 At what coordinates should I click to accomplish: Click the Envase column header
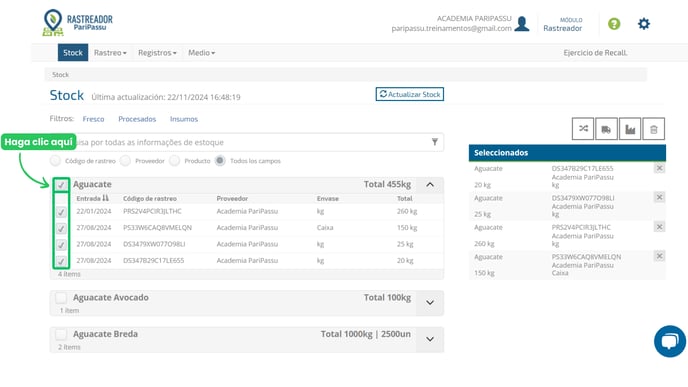328,198
